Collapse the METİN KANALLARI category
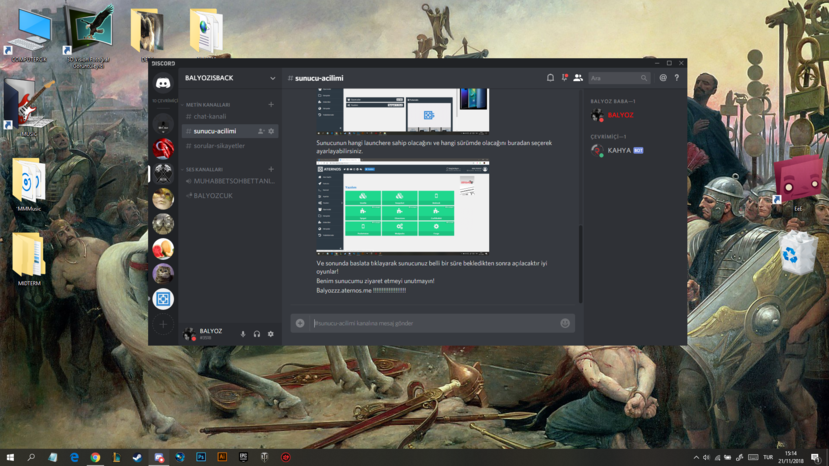This screenshot has width=829, height=466. 208,105
